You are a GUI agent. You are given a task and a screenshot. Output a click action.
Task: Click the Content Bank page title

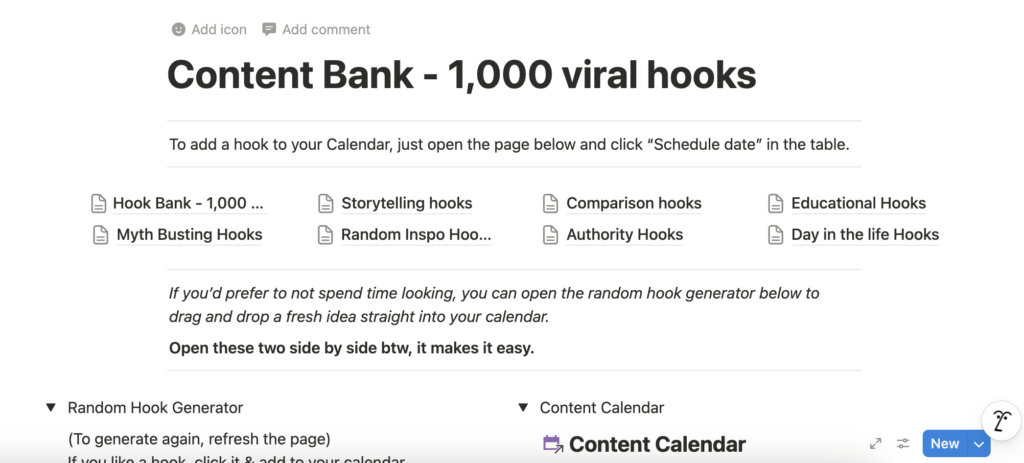461,76
